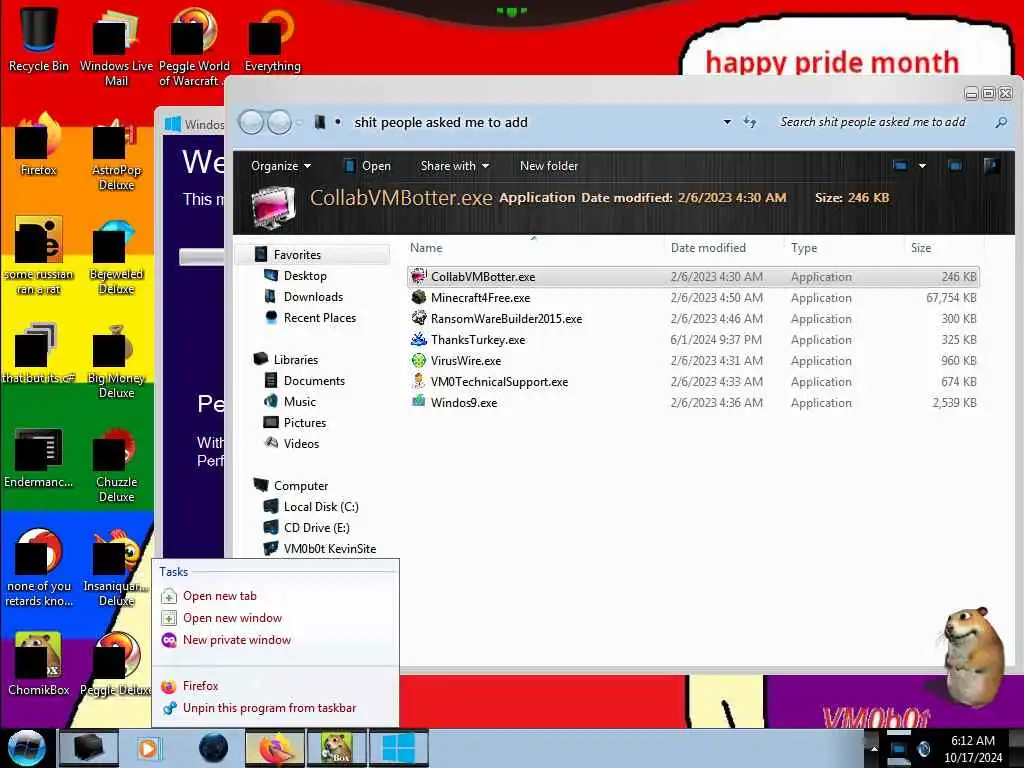1024x768 pixels.
Task: Click New folder button
Action: (549, 166)
